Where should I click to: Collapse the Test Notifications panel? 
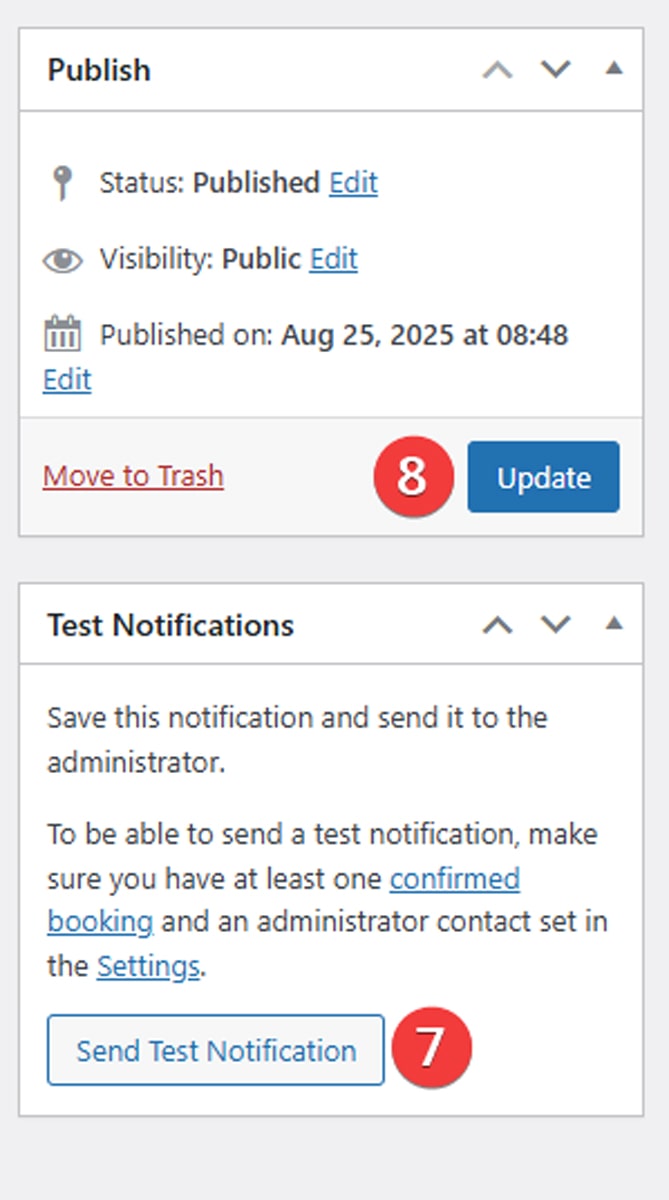coord(614,625)
